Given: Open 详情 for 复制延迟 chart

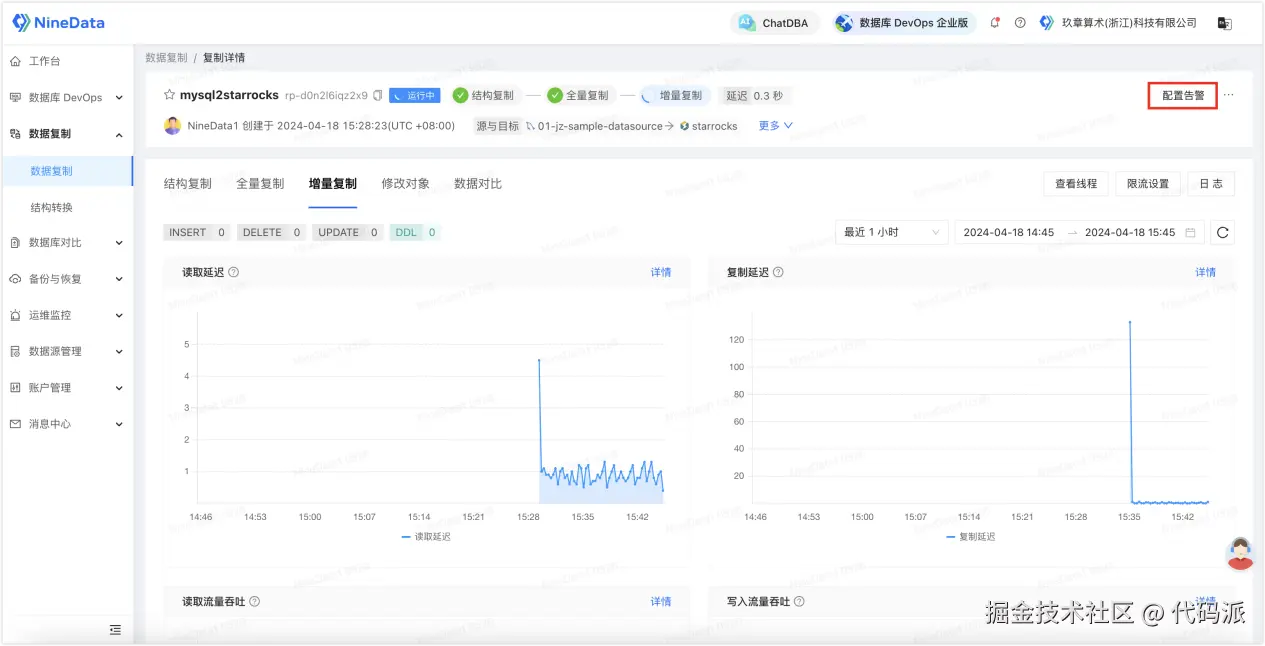Looking at the screenshot, I should [1206, 272].
